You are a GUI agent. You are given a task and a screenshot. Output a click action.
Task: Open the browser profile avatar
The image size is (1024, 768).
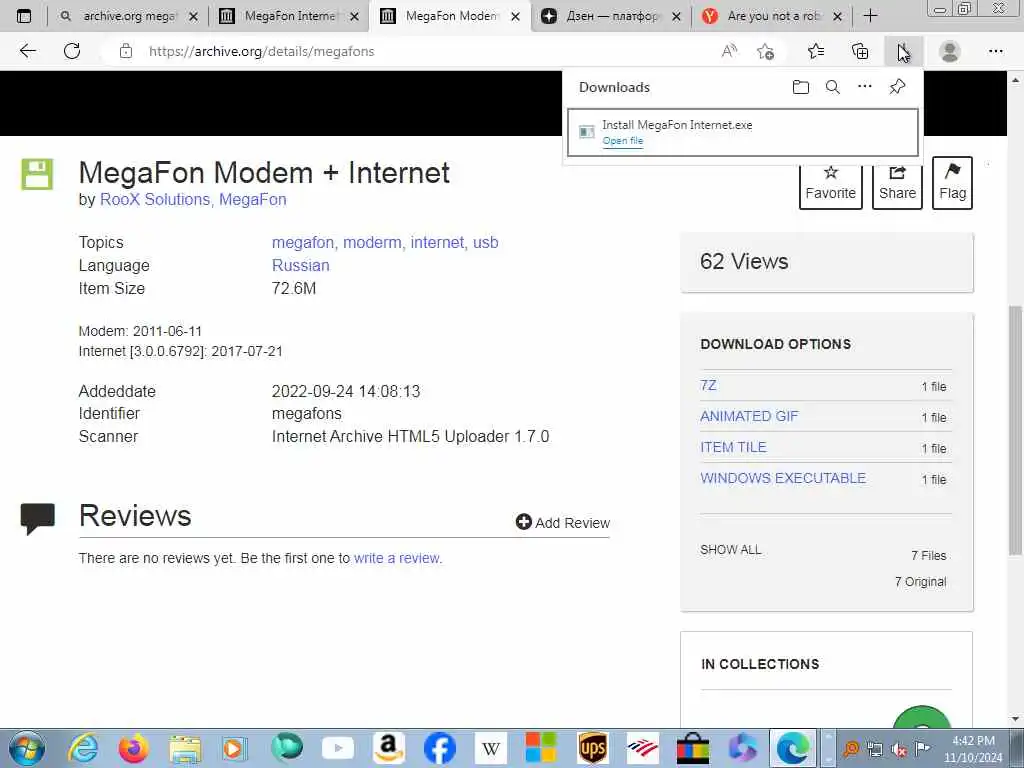tap(950, 51)
